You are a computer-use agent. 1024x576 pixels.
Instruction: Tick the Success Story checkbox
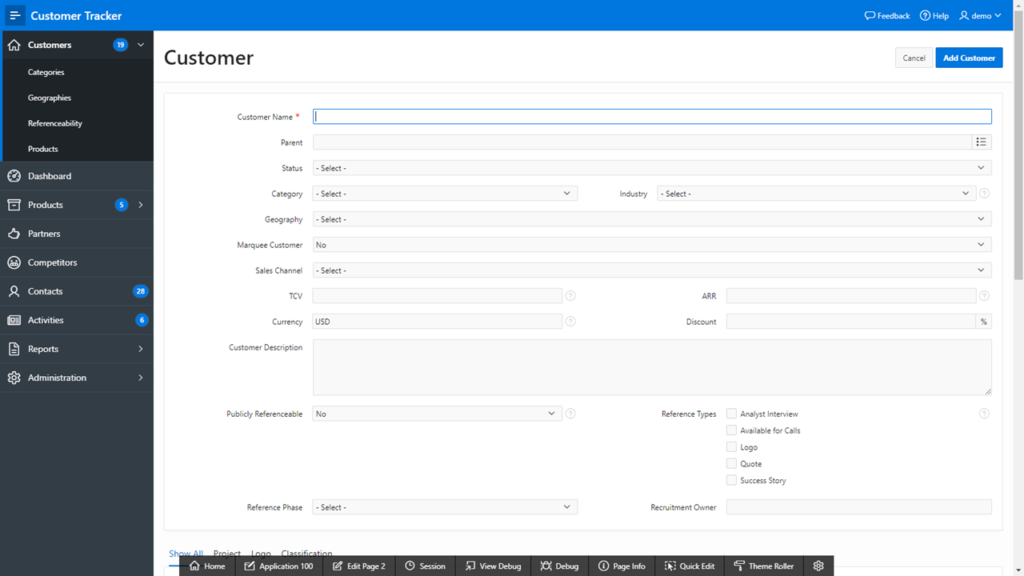(x=731, y=480)
